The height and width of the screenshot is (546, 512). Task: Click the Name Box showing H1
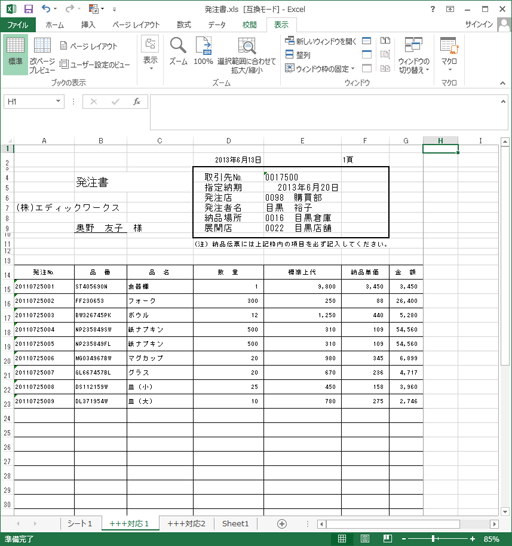point(30,102)
